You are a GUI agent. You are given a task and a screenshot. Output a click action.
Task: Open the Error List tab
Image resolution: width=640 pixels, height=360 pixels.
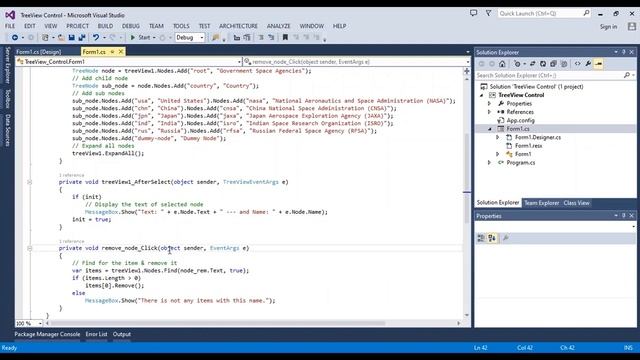96,334
